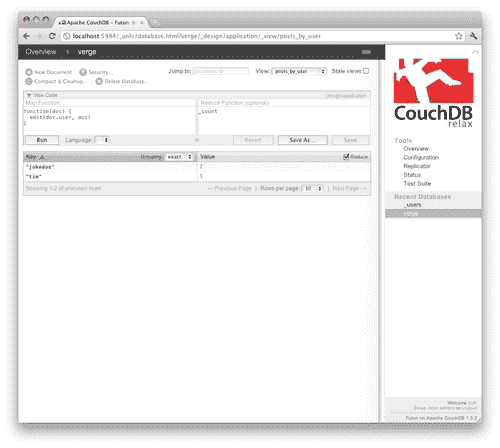Open the browser wrench menu
The width and height of the screenshot is (500, 448).
(473, 36)
